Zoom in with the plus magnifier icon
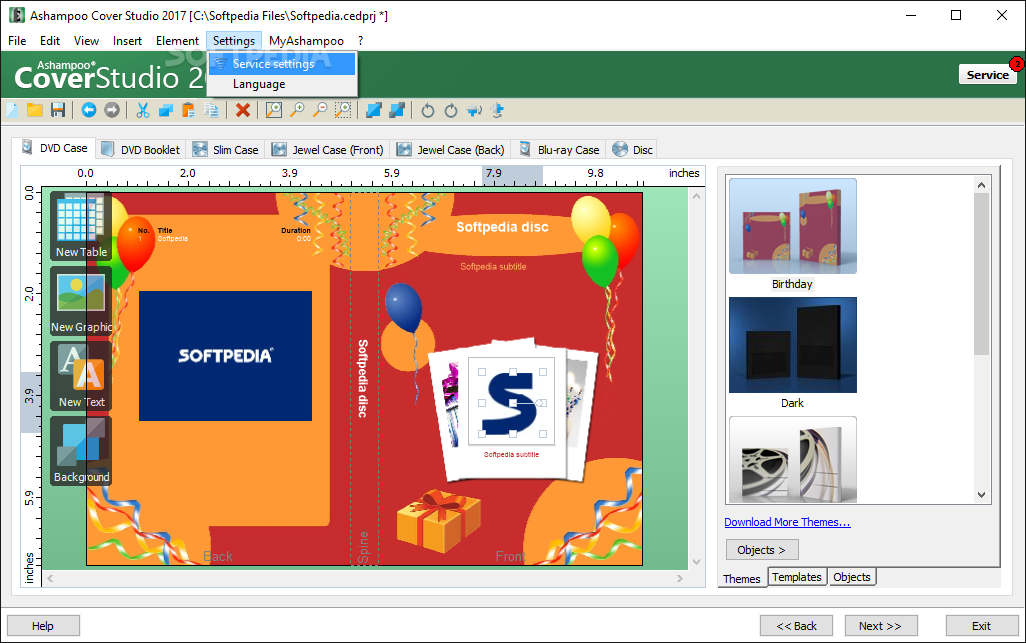Viewport: 1026px width, 643px height. 297,110
